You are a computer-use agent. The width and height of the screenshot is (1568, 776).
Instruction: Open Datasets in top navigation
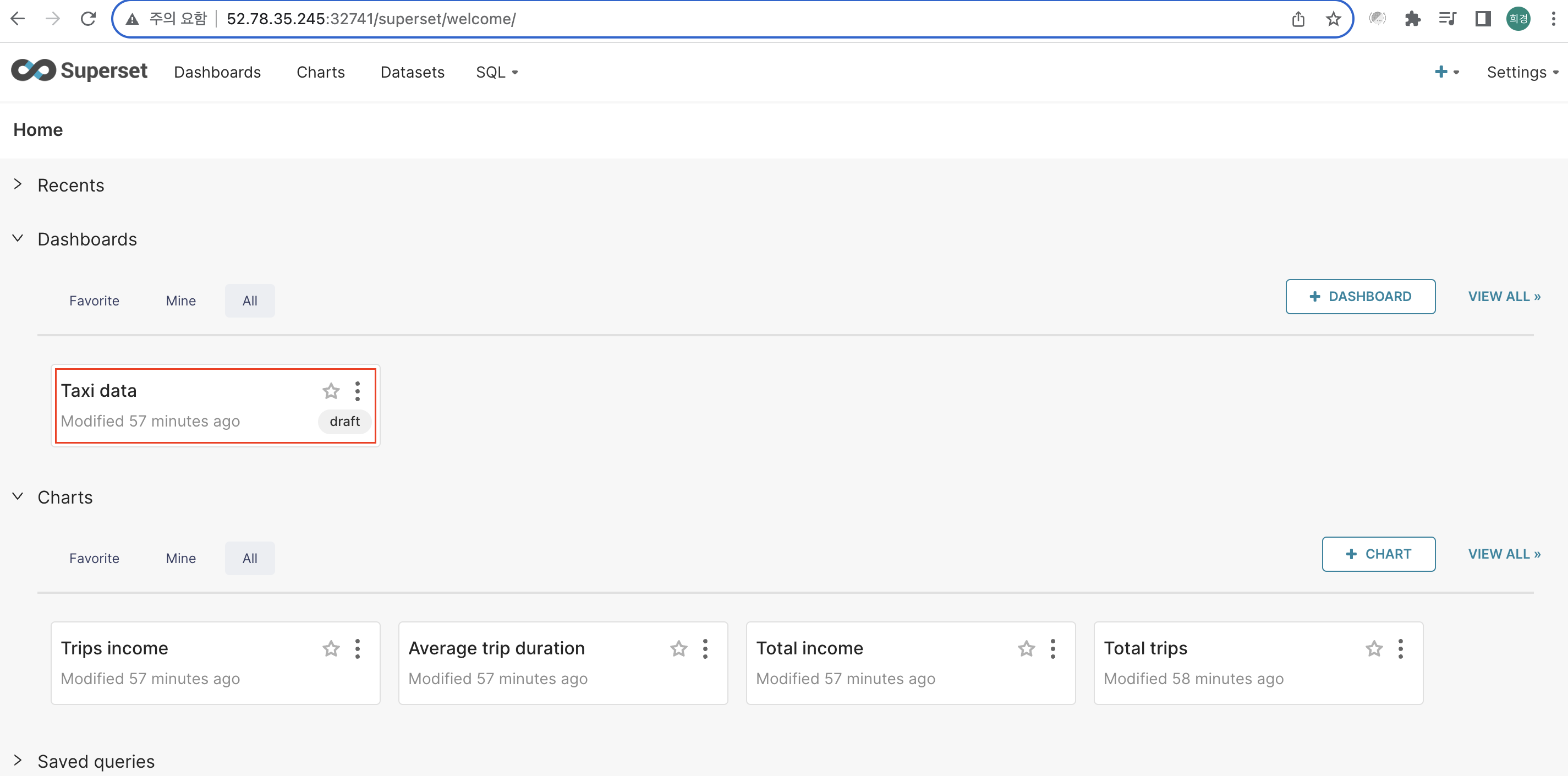[x=412, y=72]
